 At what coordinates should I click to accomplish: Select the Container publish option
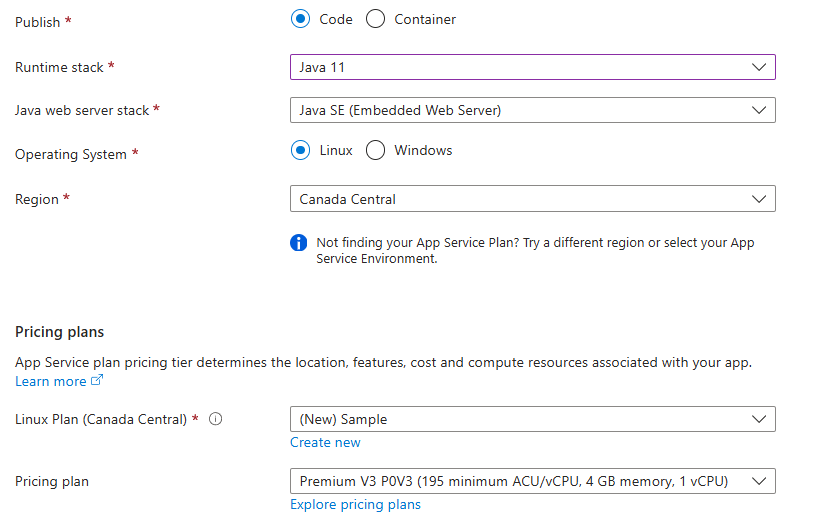coord(375,19)
